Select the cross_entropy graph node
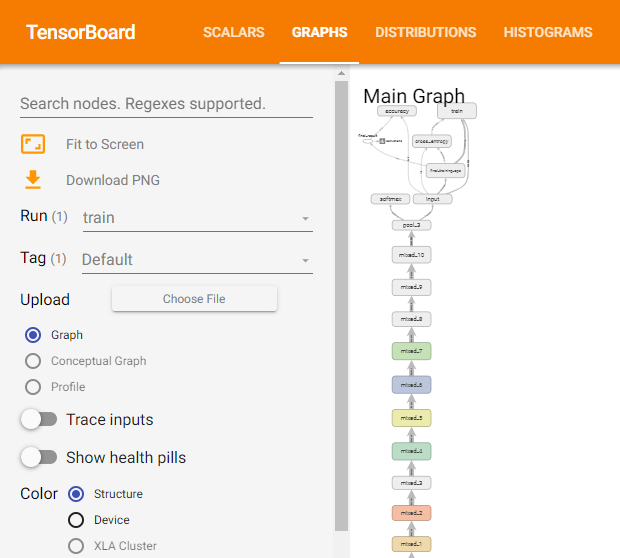This screenshot has height=558, width=620. 432,141
